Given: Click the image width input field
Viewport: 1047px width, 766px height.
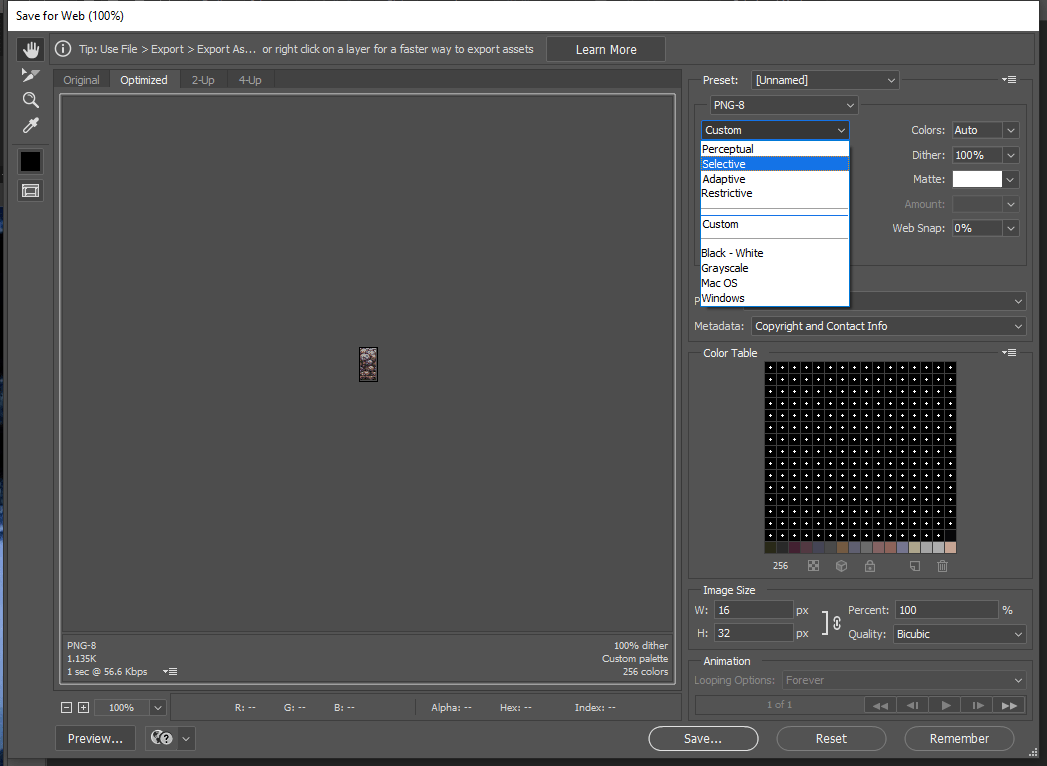Looking at the screenshot, I should (753, 610).
